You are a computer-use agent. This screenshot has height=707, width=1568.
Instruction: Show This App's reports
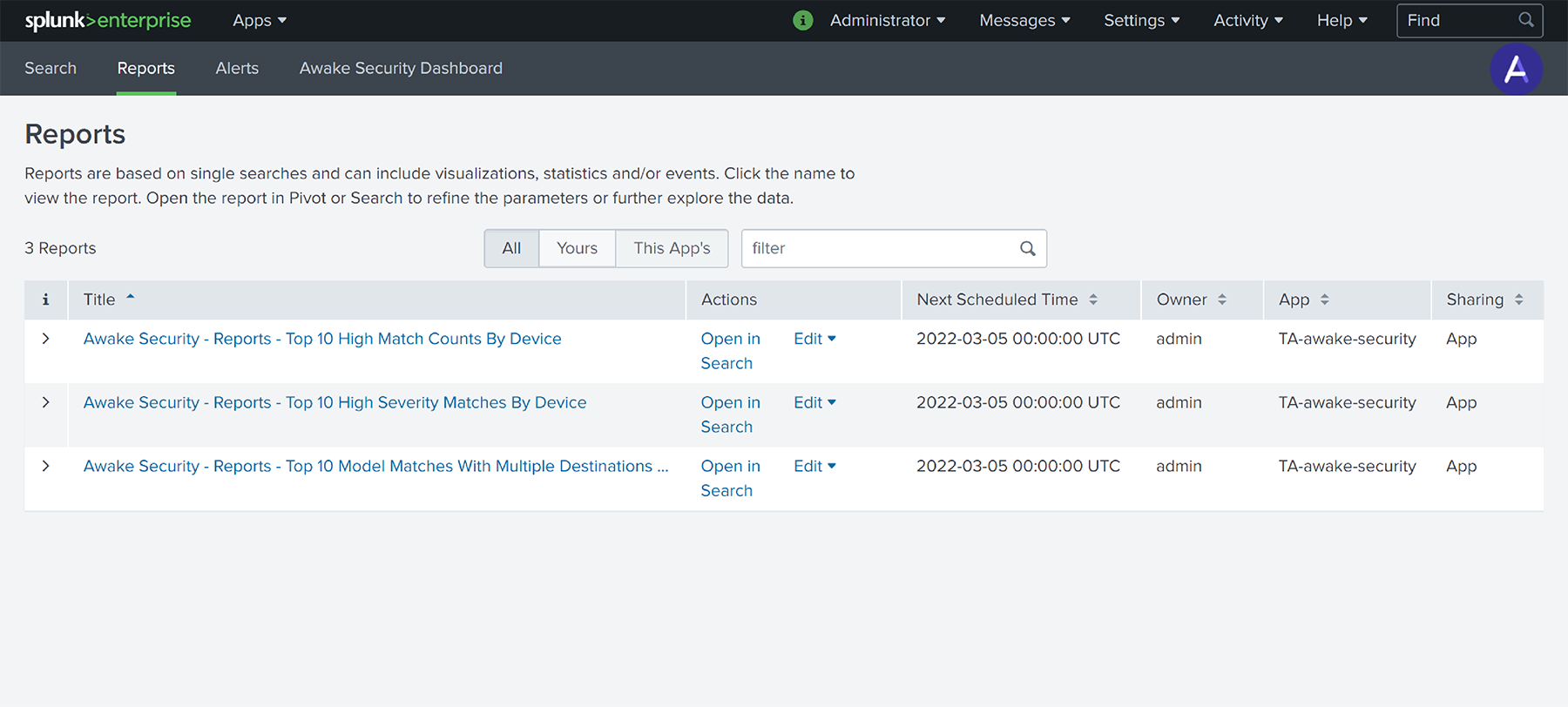[x=672, y=248]
